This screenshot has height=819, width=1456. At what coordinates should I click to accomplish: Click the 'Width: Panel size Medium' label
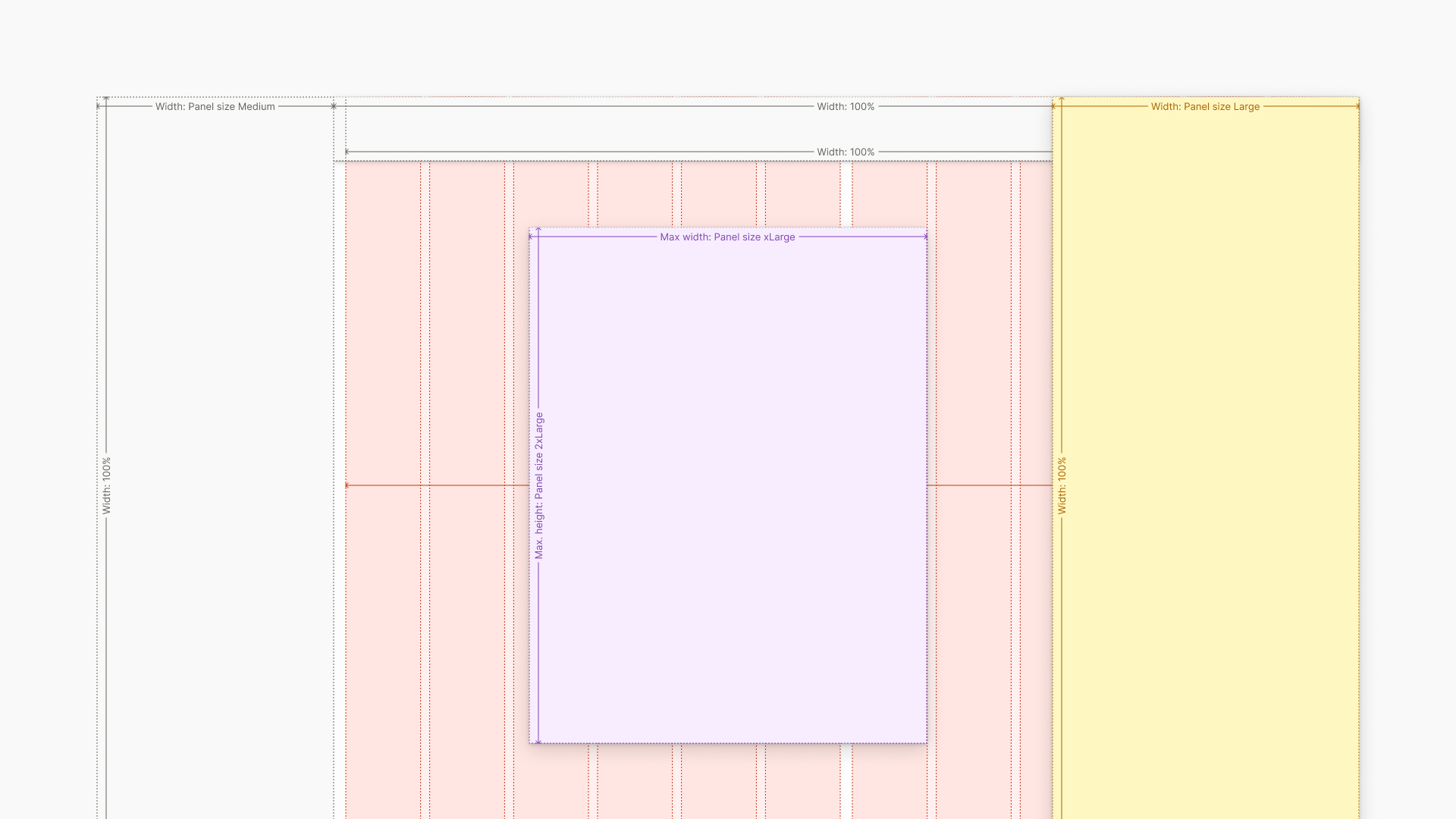tap(215, 107)
